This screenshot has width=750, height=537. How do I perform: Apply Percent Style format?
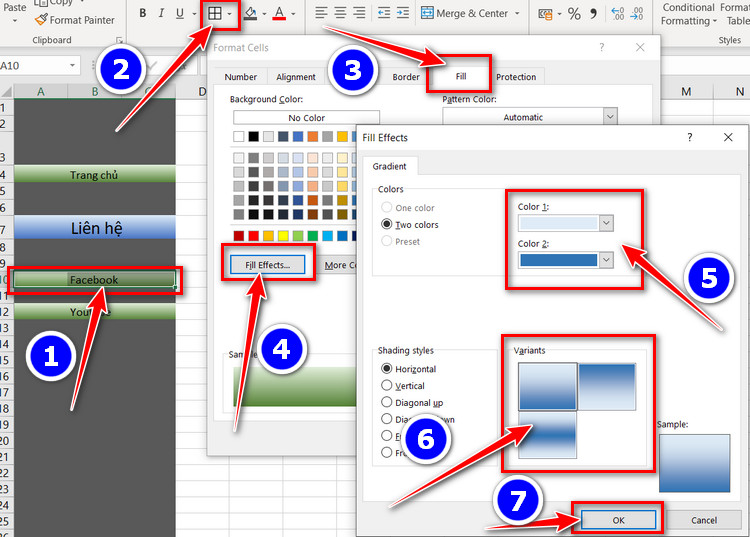574,14
